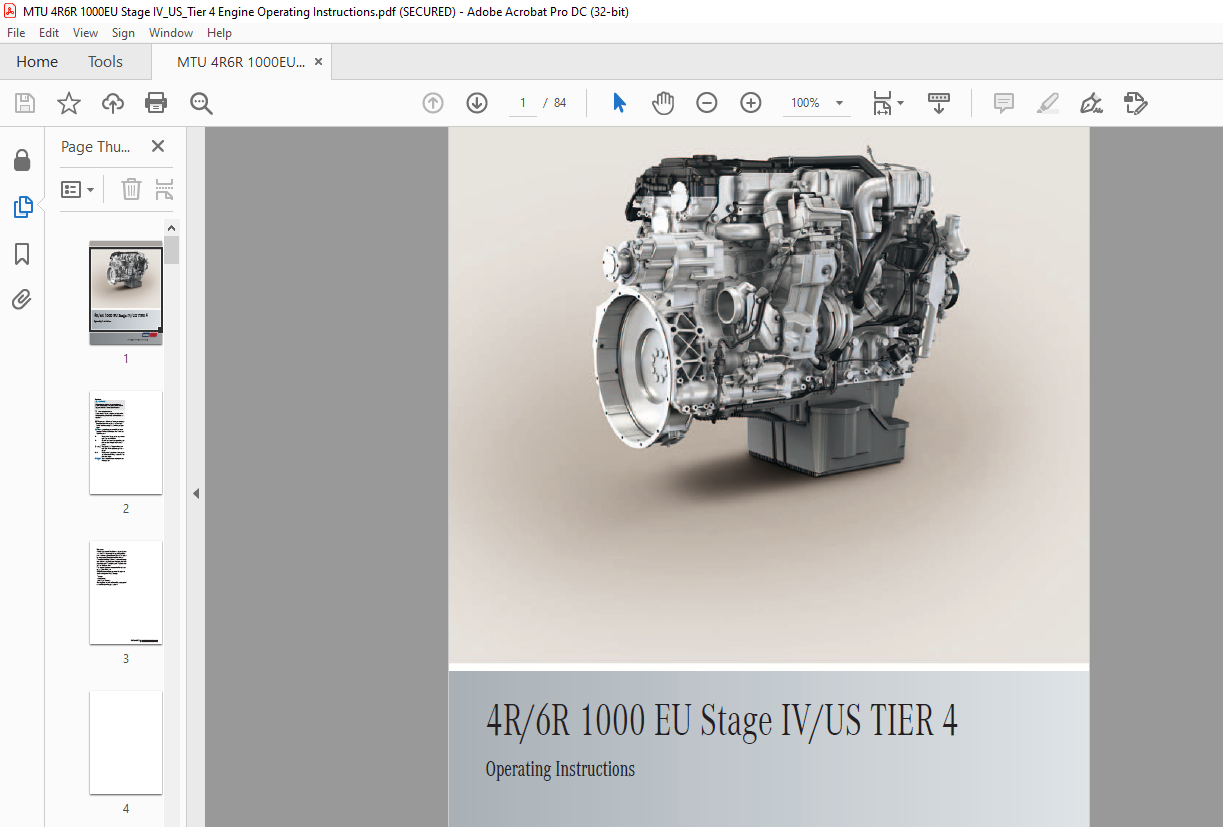Delete selected pages with trash icon
Screen dimensions: 1223x827
click(132, 189)
